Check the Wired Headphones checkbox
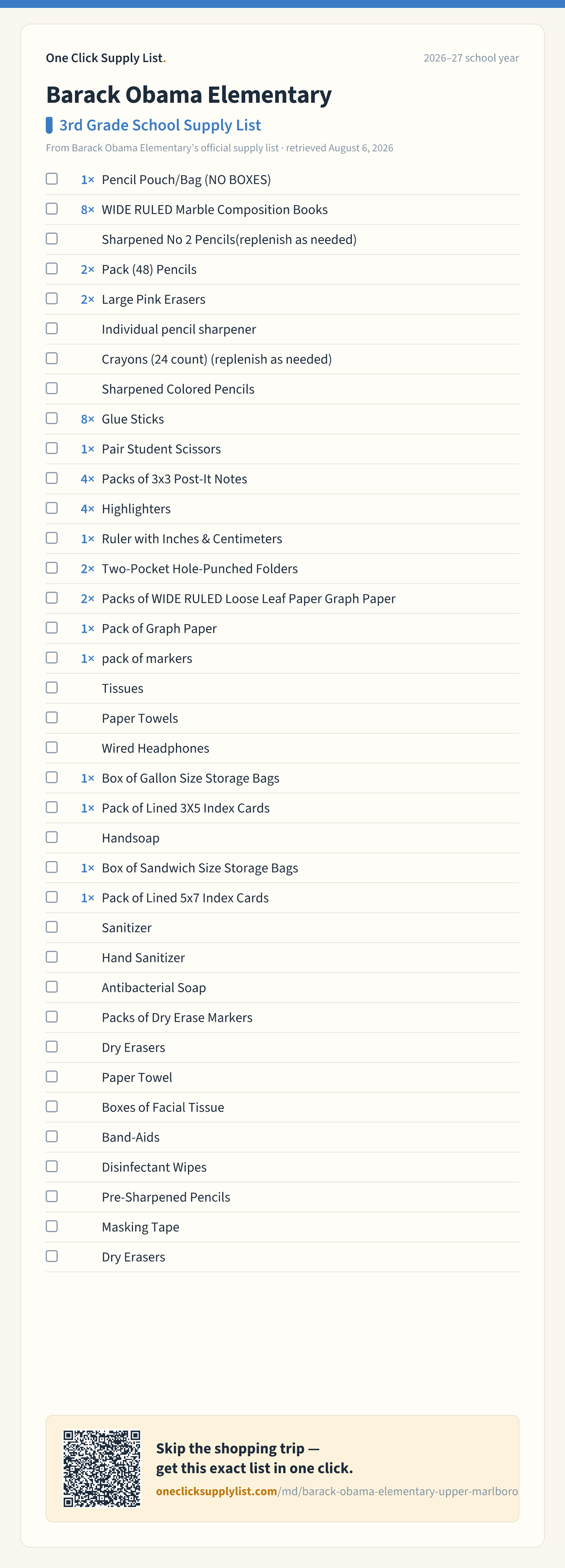 [52, 747]
